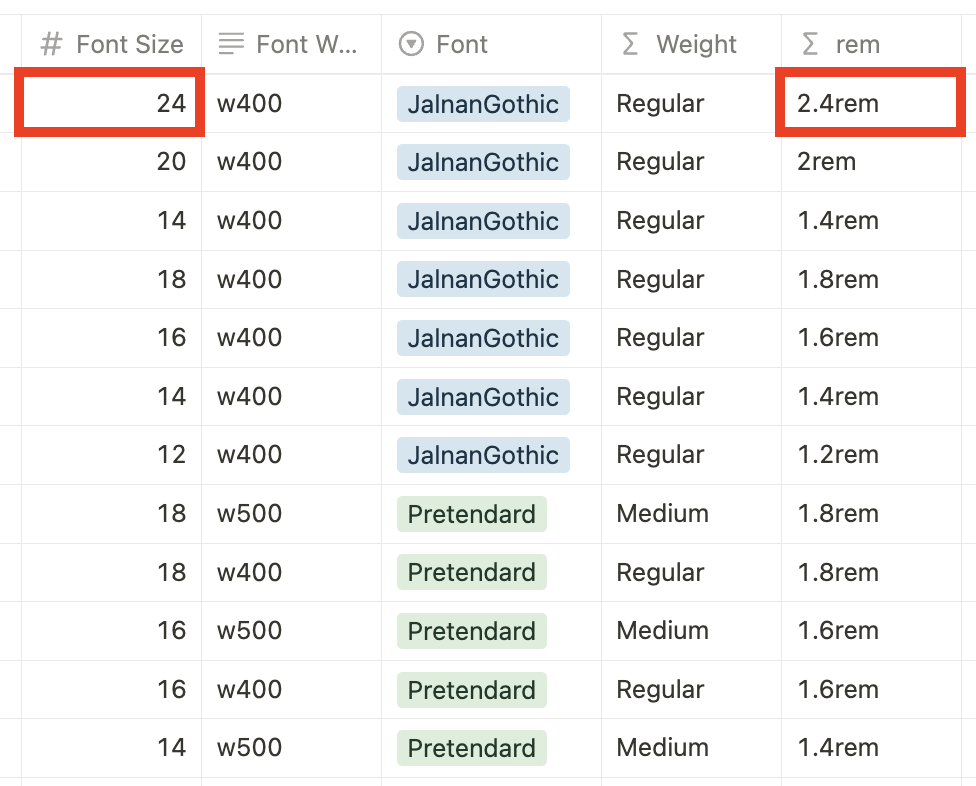This screenshot has height=786, width=976.
Task: Click 1.6rem cell in the Pretendard w400 row
Action: pyautogui.click(x=871, y=690)
